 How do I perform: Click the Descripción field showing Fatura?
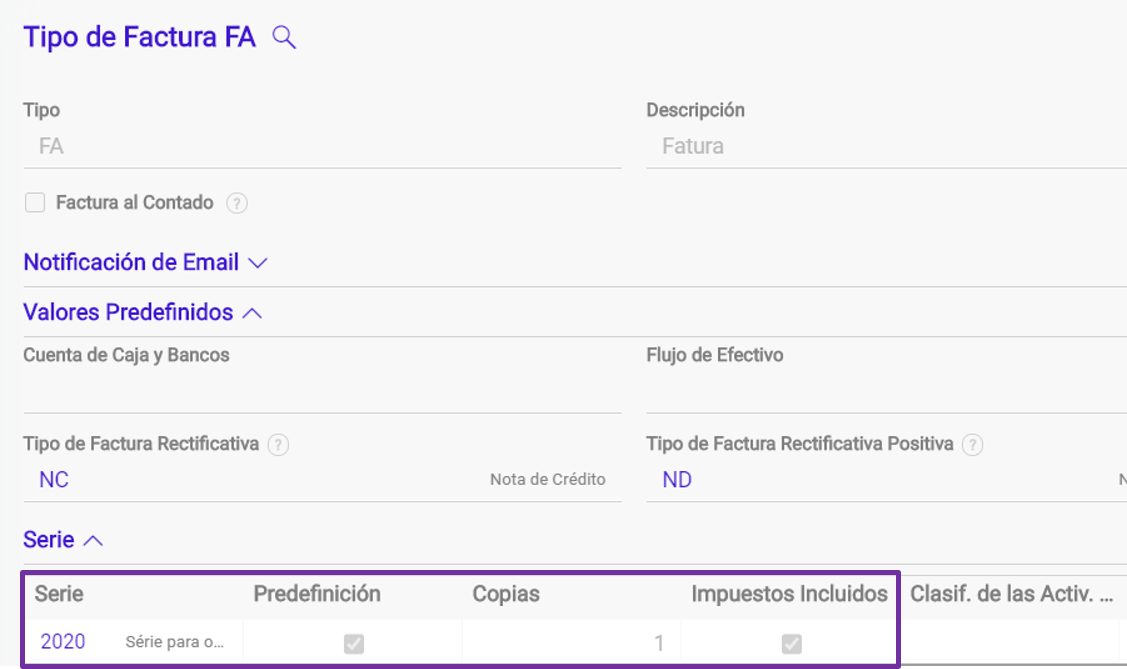point(886,147)
